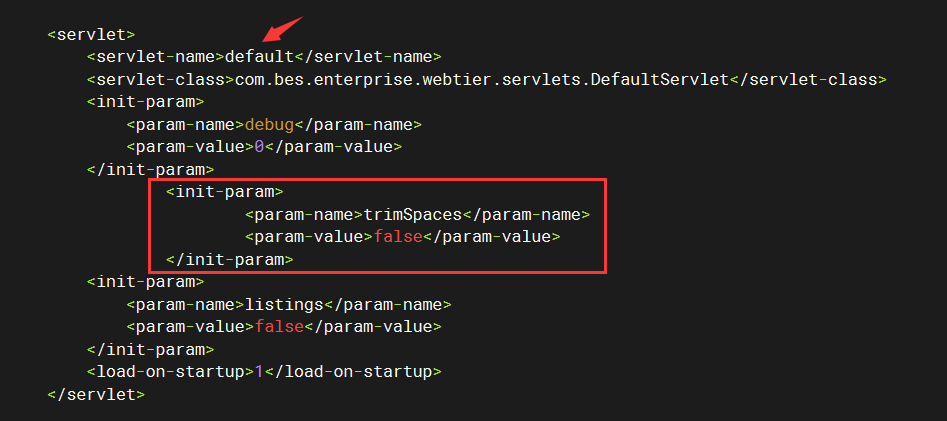Click the load-on-startup value 1
947x421 pixels.
click(x=259, y=371)
